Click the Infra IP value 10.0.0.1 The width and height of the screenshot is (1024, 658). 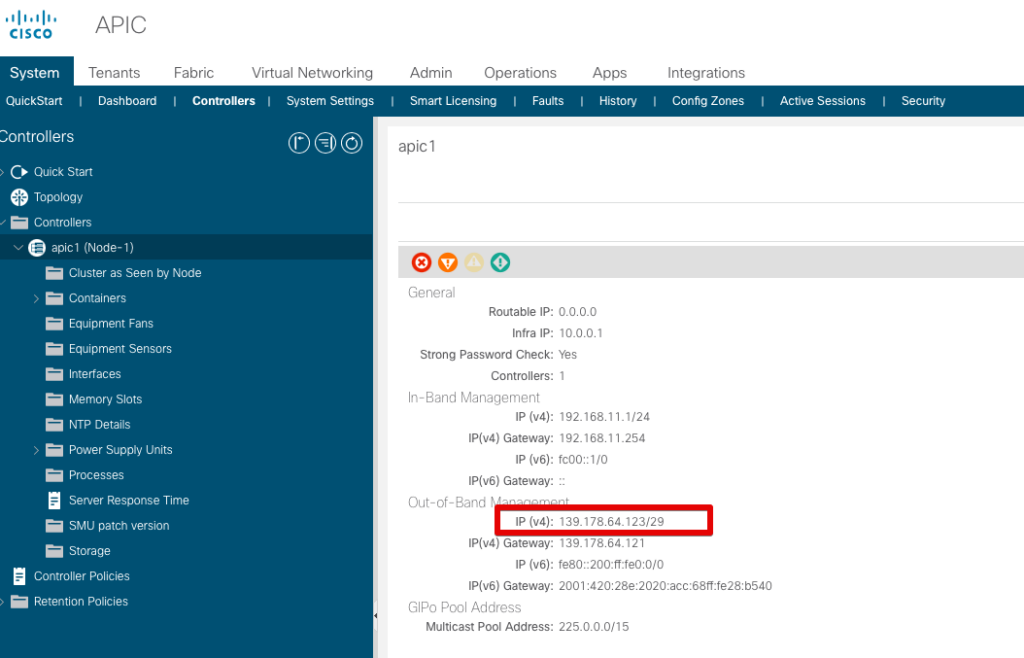(581, 333)
